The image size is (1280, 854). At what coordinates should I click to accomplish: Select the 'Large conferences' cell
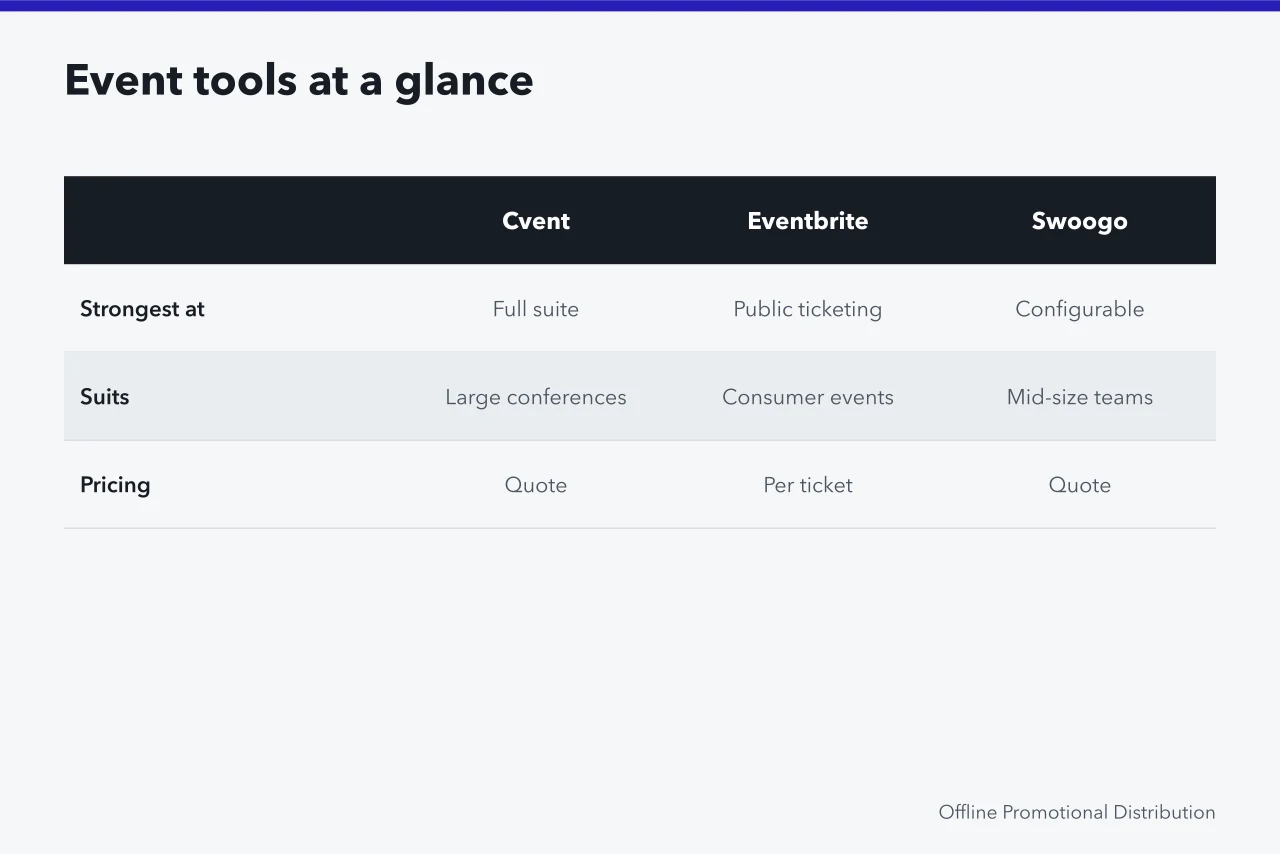(536, 397)
